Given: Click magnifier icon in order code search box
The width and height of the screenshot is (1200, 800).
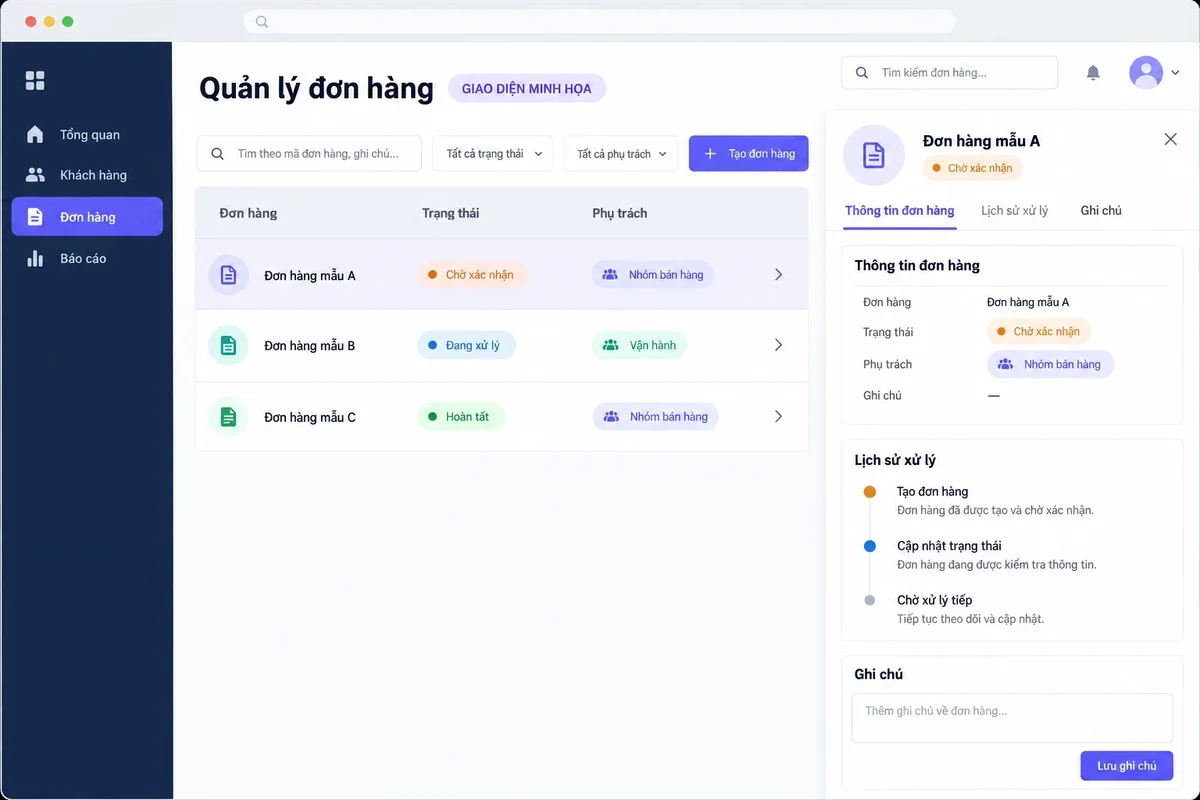Looking at the screenshot, I should 217,154.
